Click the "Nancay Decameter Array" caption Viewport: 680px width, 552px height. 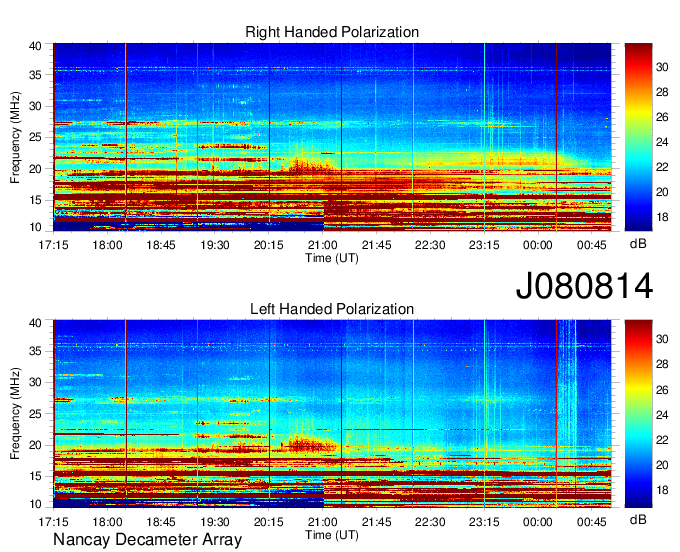click(147, 540)
